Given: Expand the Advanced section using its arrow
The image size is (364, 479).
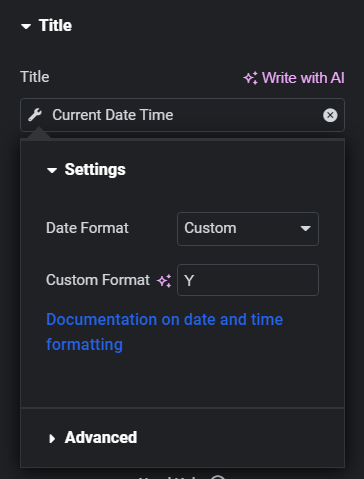Looking at the screenshot, I should (52, 438).
